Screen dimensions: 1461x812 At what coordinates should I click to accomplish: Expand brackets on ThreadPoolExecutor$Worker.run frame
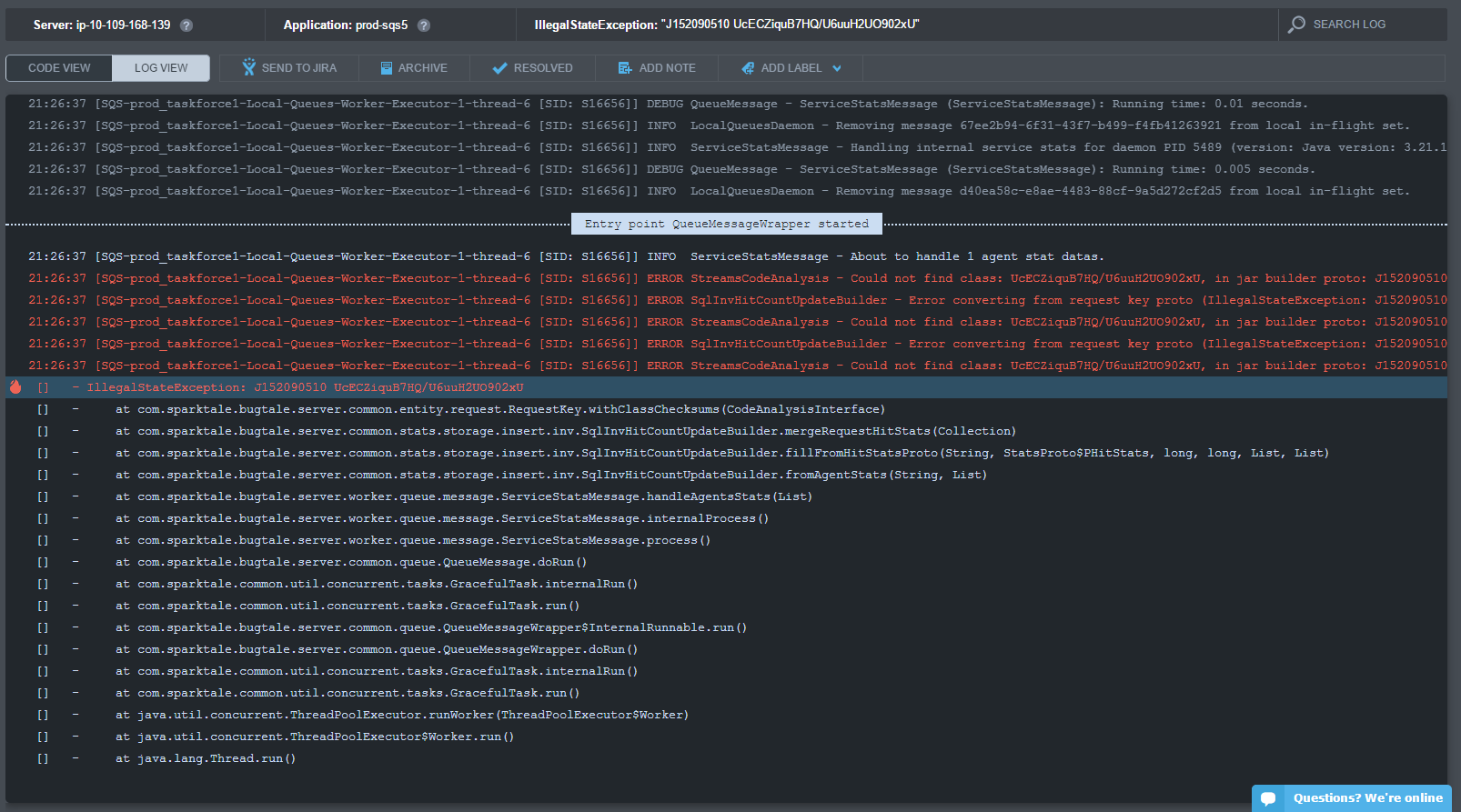coord(43,737)
